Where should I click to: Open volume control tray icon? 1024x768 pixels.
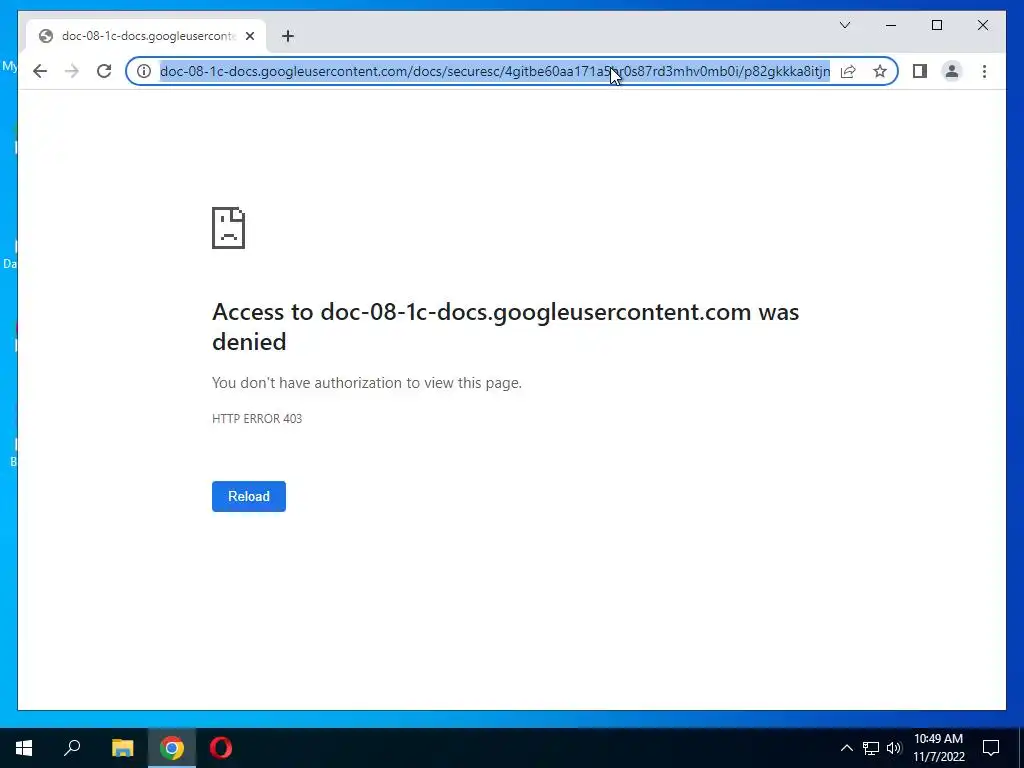pyautogui.click(x=894, y=748)
